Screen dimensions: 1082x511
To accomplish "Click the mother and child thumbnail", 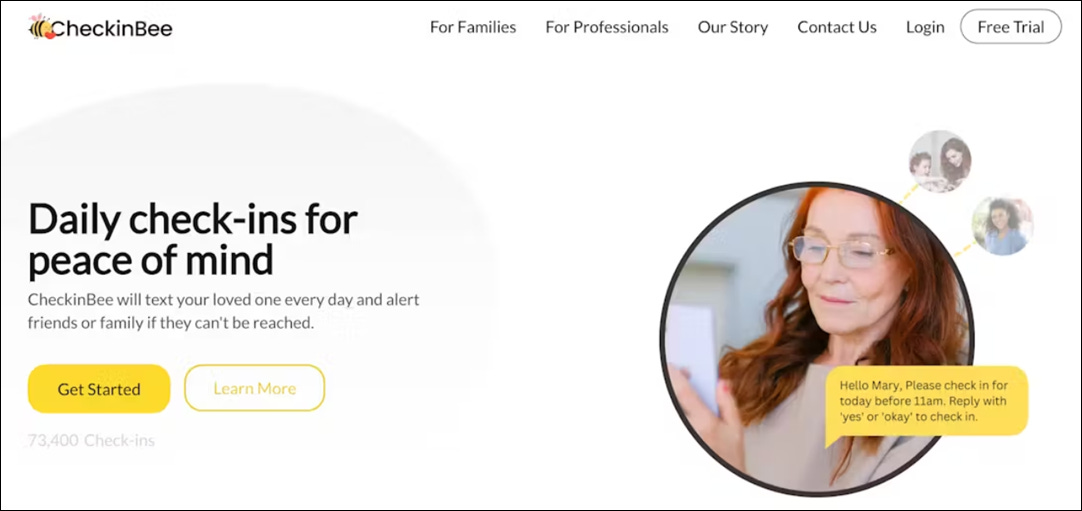I will tap(940, 161).
